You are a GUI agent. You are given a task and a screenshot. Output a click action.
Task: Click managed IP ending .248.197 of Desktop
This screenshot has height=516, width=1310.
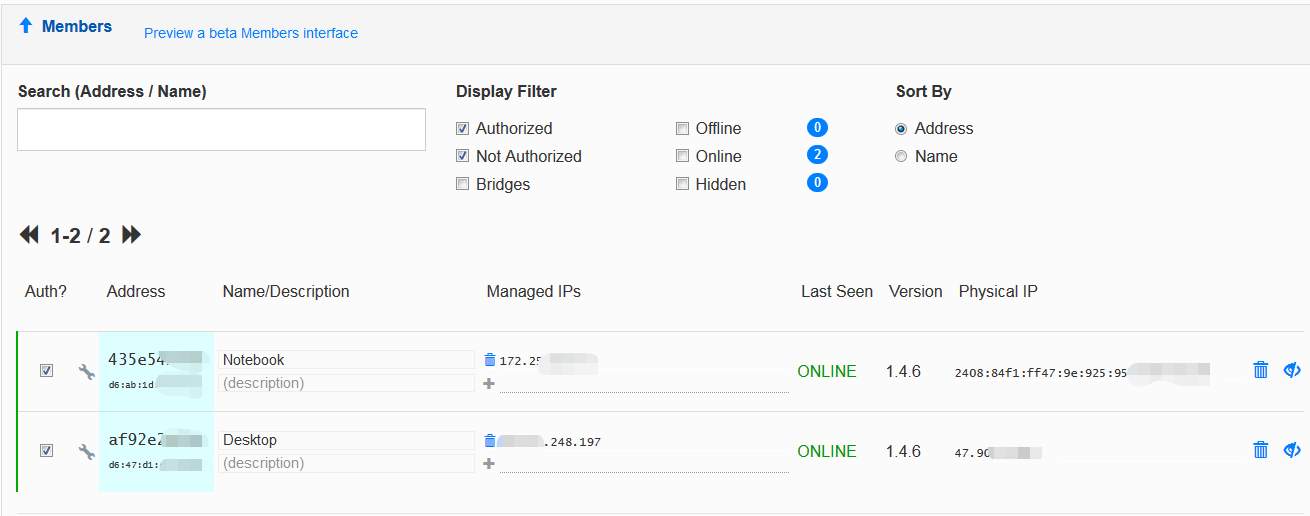click(550, 441)
